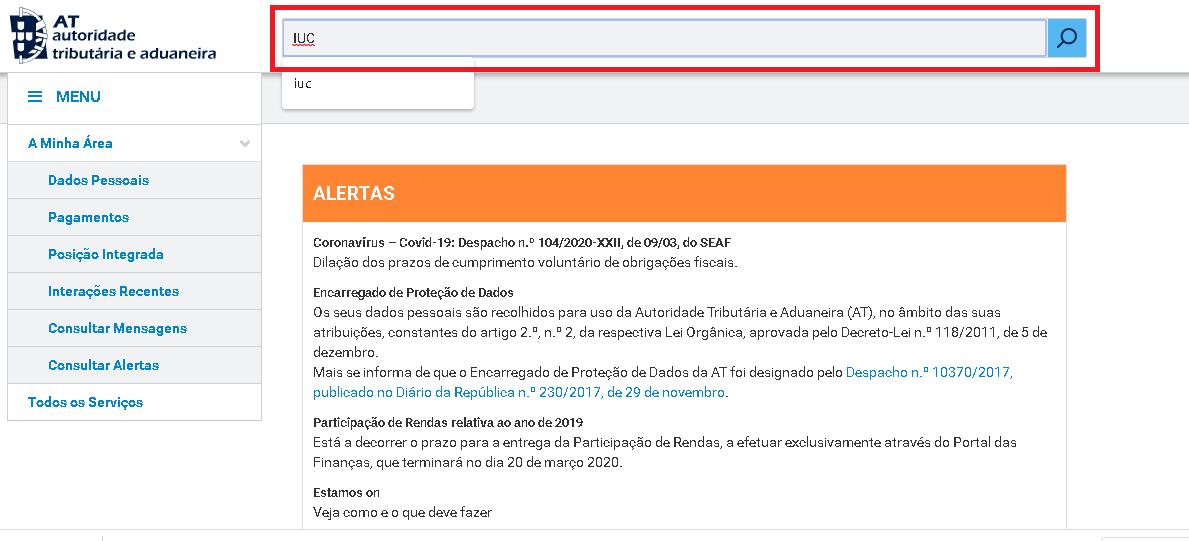Click into the search field containing IUC

(x=664, y=39)
